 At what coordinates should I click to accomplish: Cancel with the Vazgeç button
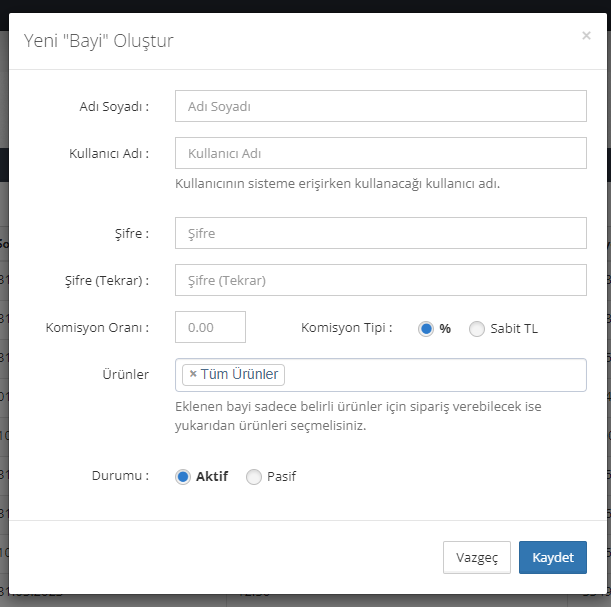pos(476,557)
